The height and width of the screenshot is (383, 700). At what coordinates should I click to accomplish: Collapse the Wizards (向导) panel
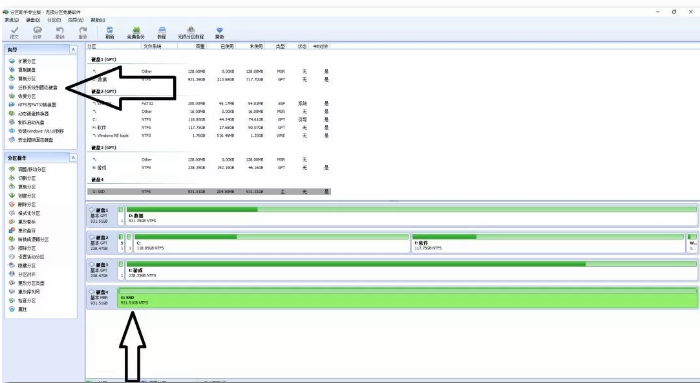[x=73, y=50]
